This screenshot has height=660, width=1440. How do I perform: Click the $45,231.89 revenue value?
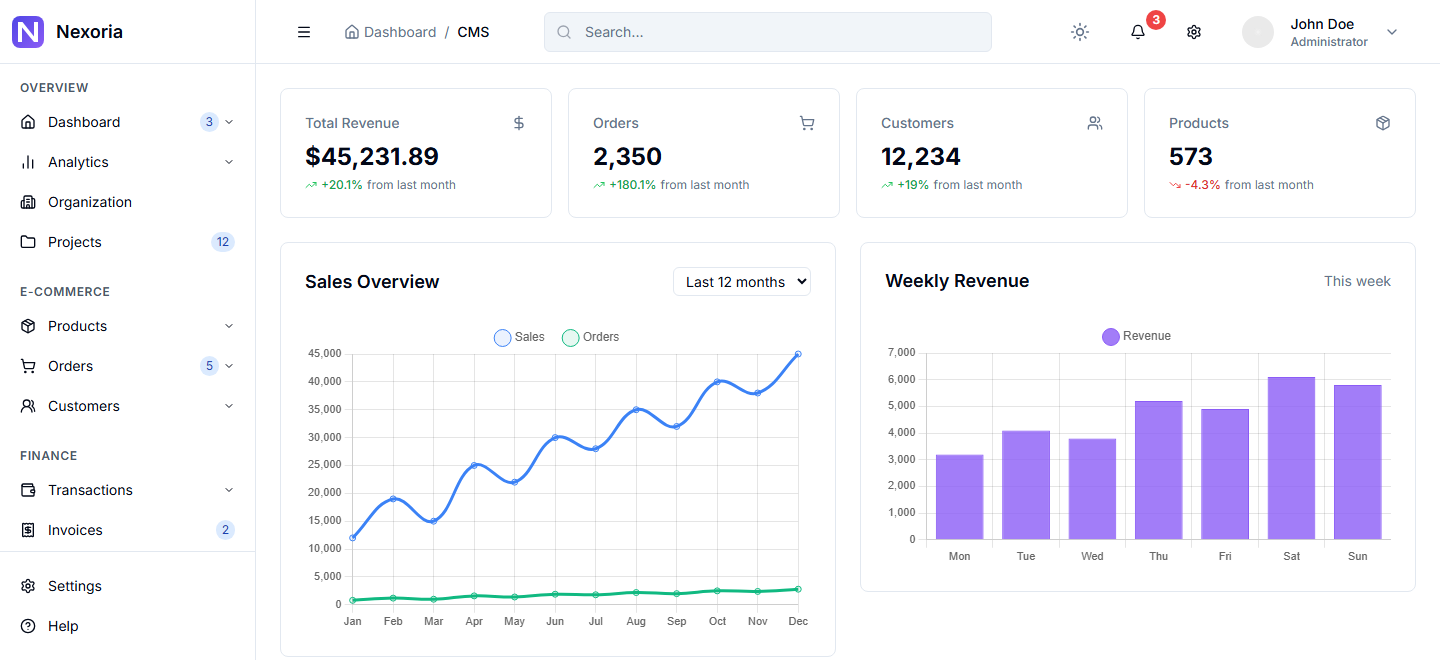pyautogui.click(x=372, y=157)
